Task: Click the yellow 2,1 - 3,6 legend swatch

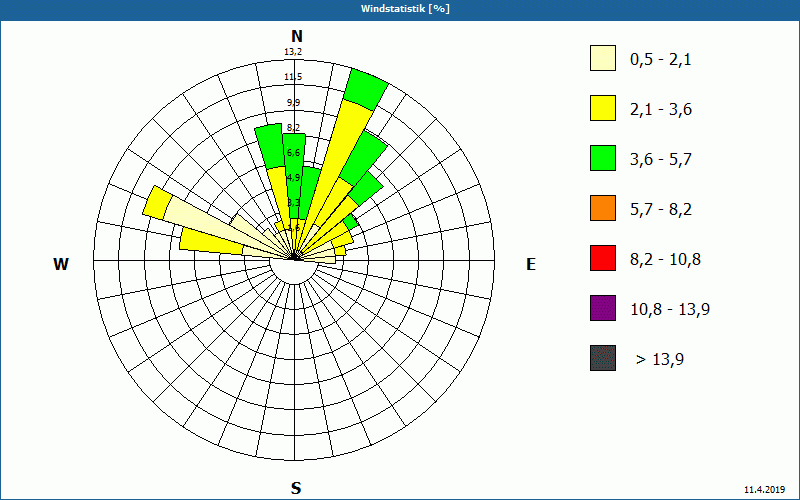Action: coord(603,108)
